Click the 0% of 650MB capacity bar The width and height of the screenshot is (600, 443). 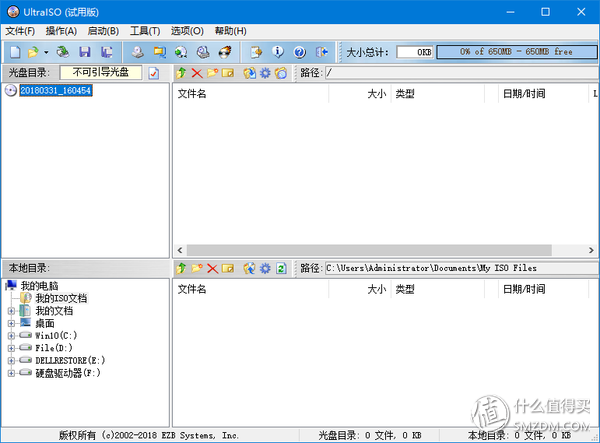pyautogui.click(x=517, y=52)
